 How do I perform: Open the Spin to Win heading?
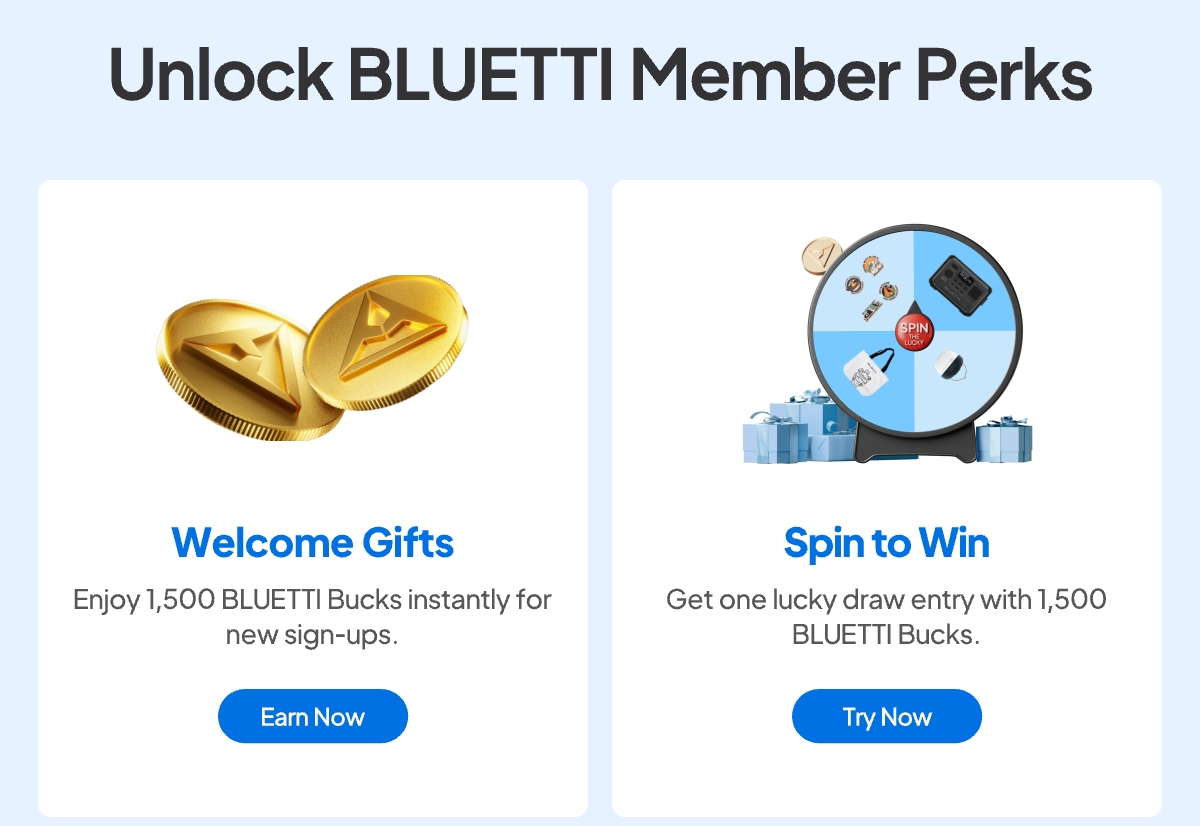(x=887, y=543)
